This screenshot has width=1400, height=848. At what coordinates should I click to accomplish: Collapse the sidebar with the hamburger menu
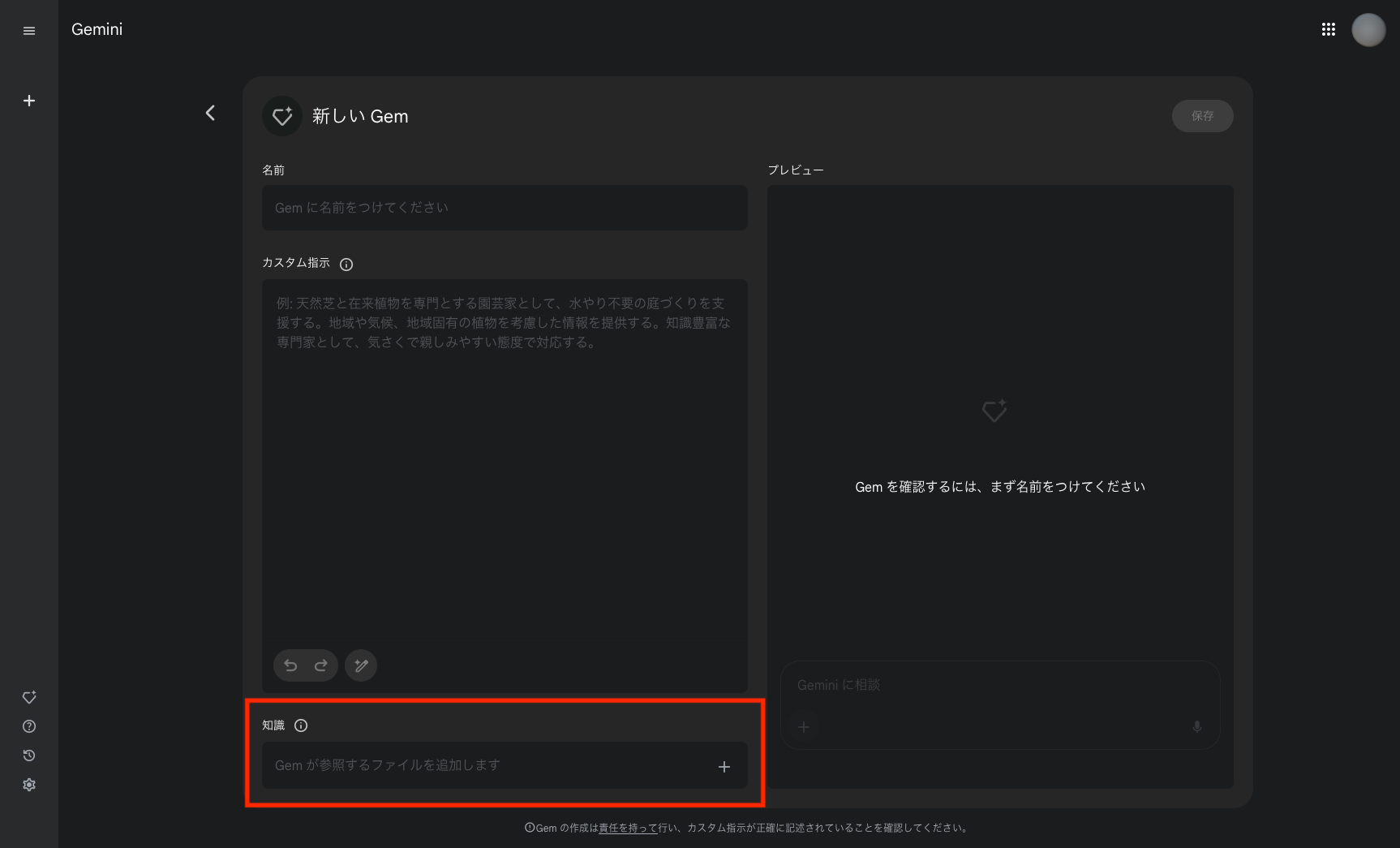pos(29,30)
